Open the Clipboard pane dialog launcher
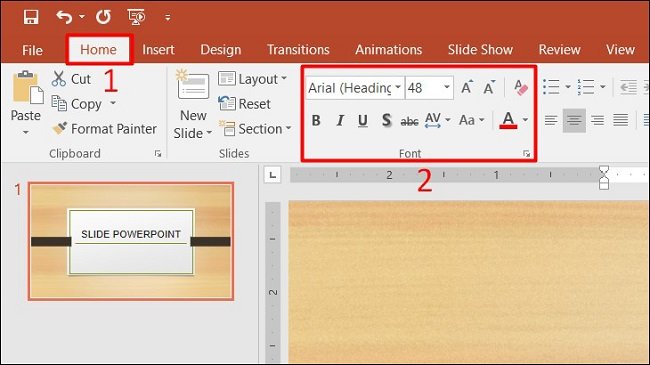650x365 pixels. pos(158,154)
